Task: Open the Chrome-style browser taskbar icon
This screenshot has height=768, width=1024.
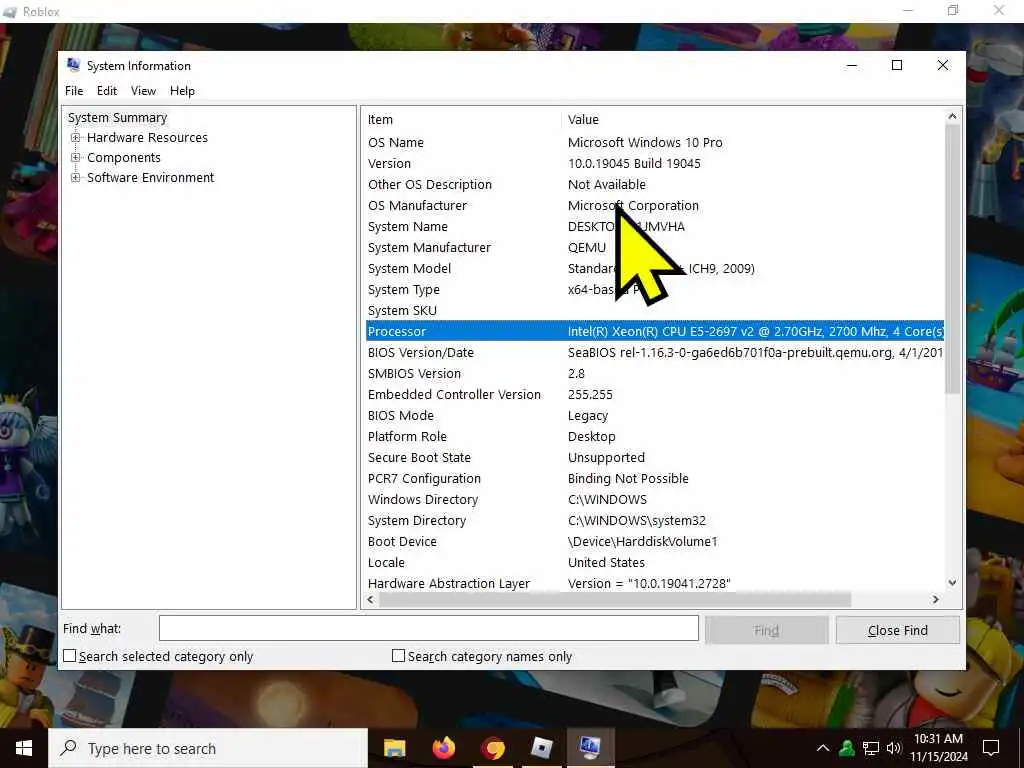Action: click(493, 748)
